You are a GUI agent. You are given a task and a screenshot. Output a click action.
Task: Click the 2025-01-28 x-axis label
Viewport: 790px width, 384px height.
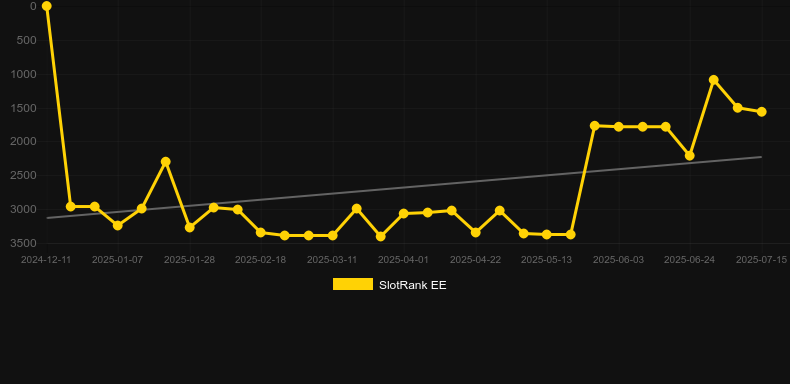point(189,260)
